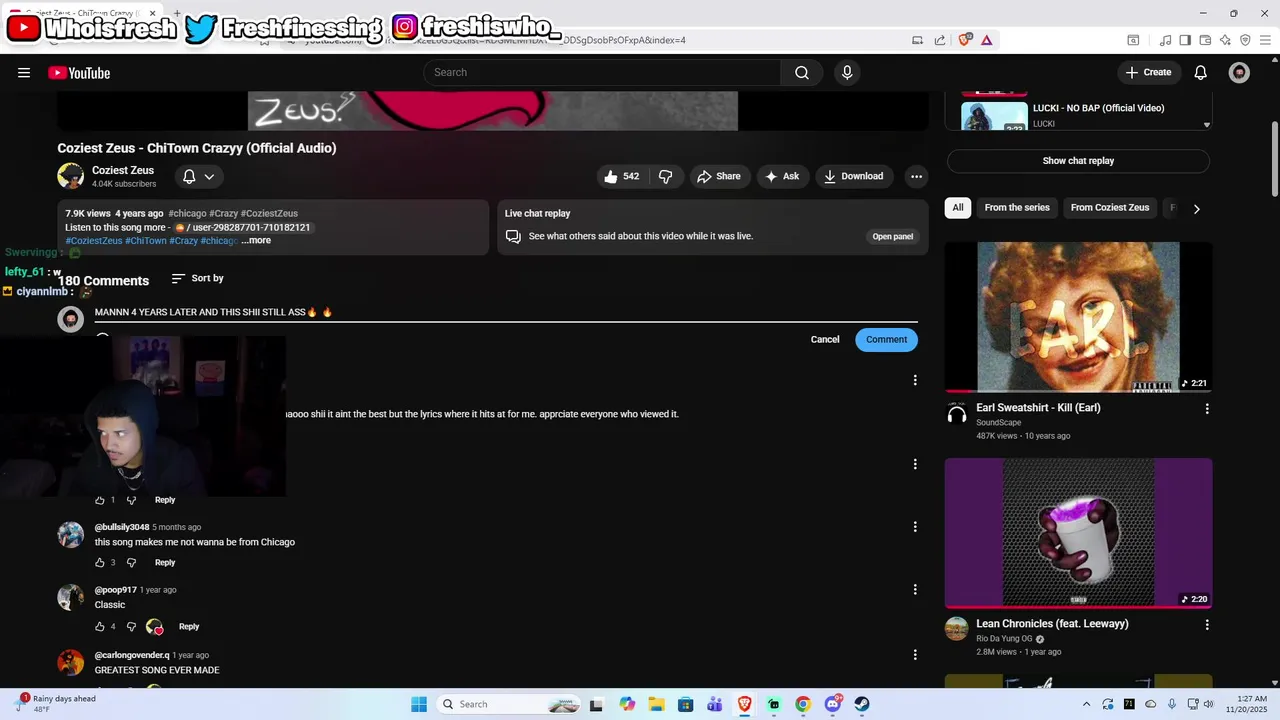Go to YouTube home via logo
The image size is (1280, 720).
point(79,72)
